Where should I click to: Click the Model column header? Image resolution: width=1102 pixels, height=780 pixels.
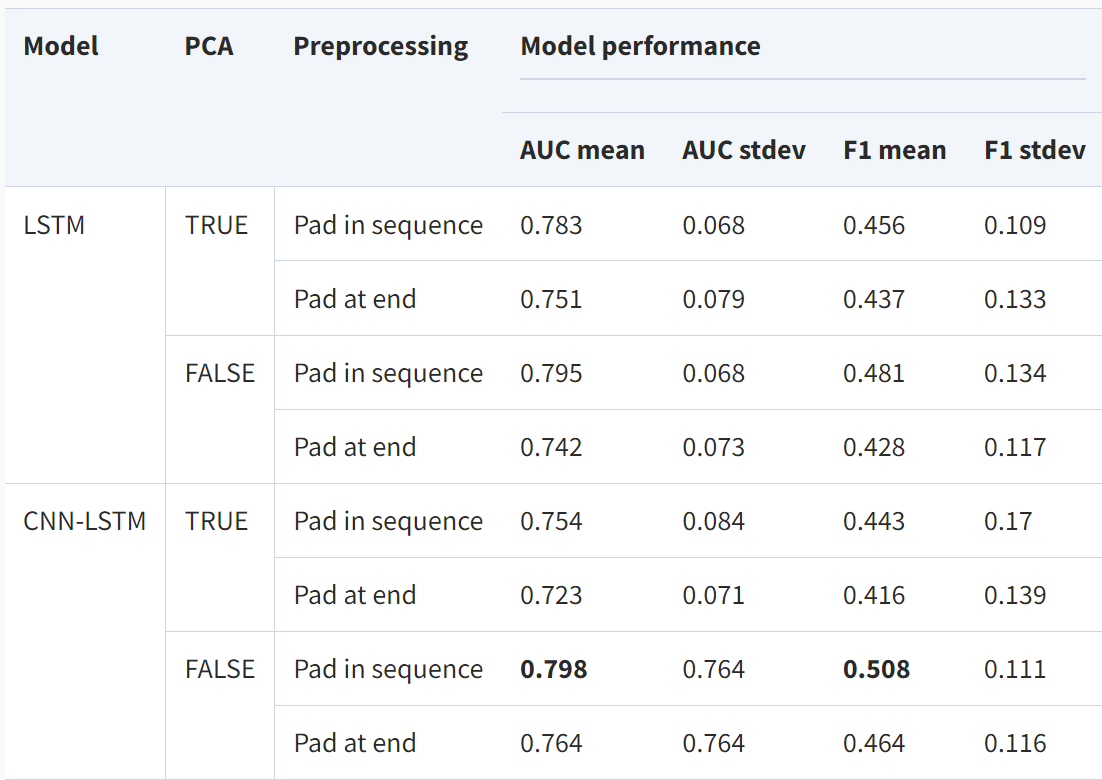pos(61,46)
